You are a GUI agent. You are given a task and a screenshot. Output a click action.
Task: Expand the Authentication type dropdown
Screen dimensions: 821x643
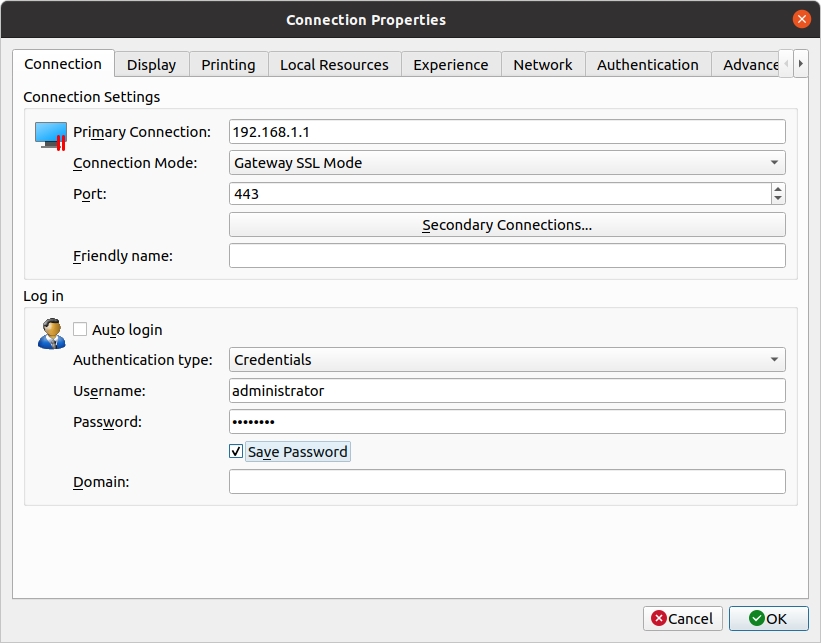click(x=507, y=360)
